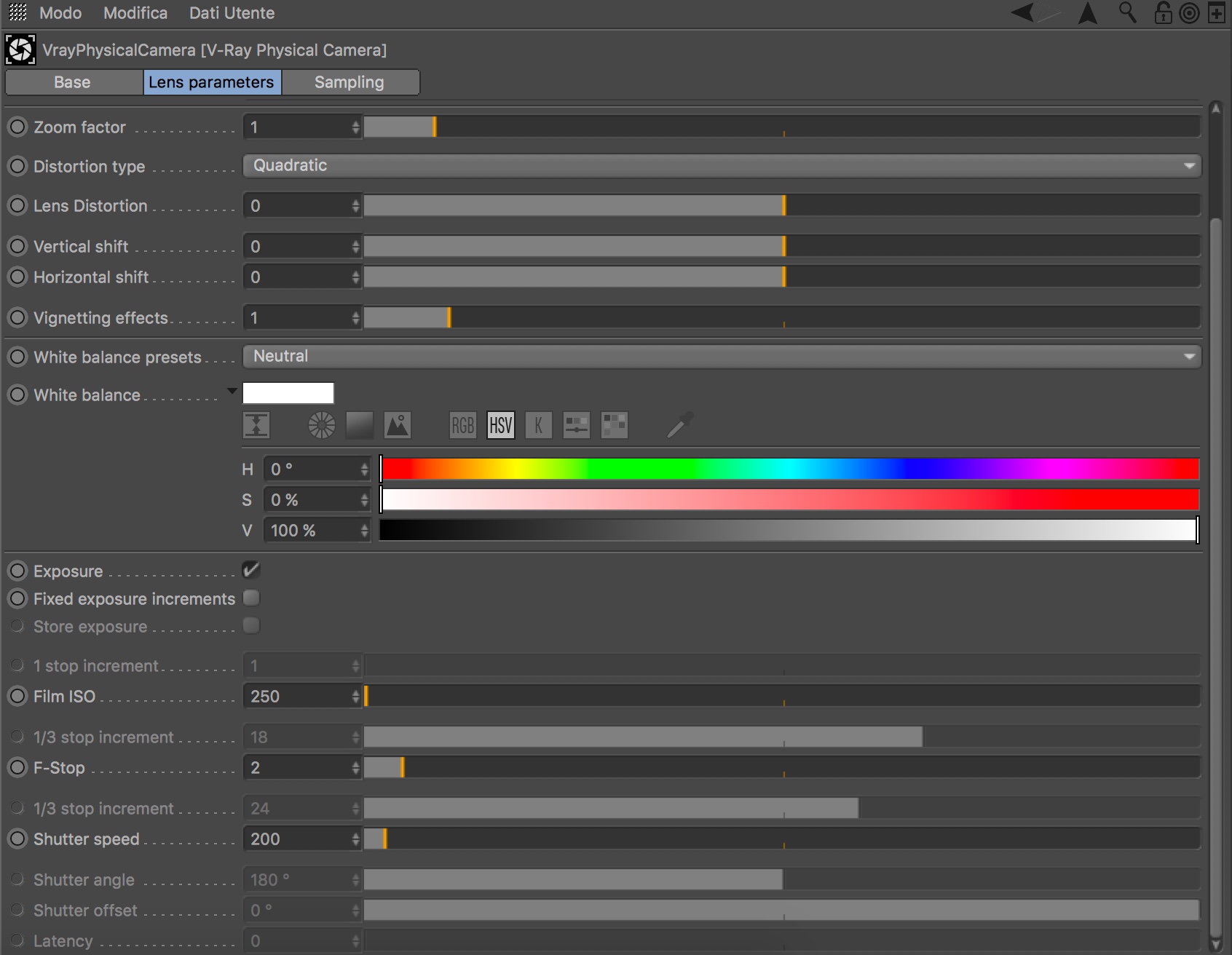Click the grid handle icon beside Modo
The image size is (1232, 955).
17,12
